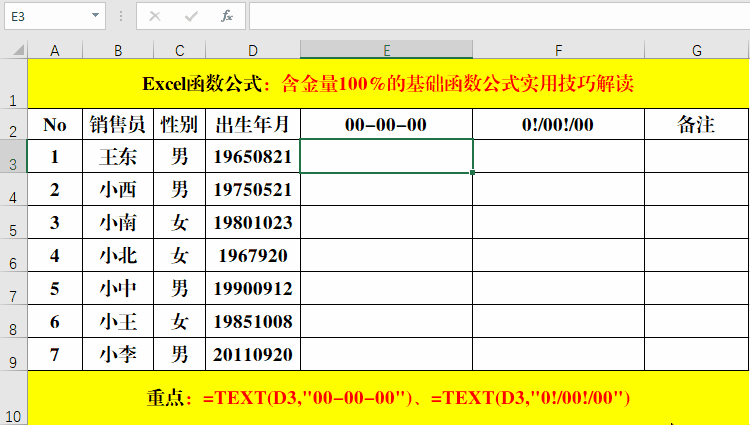
Task: Click empty cell F3 in 王东's row
Action: coord(558,156)
